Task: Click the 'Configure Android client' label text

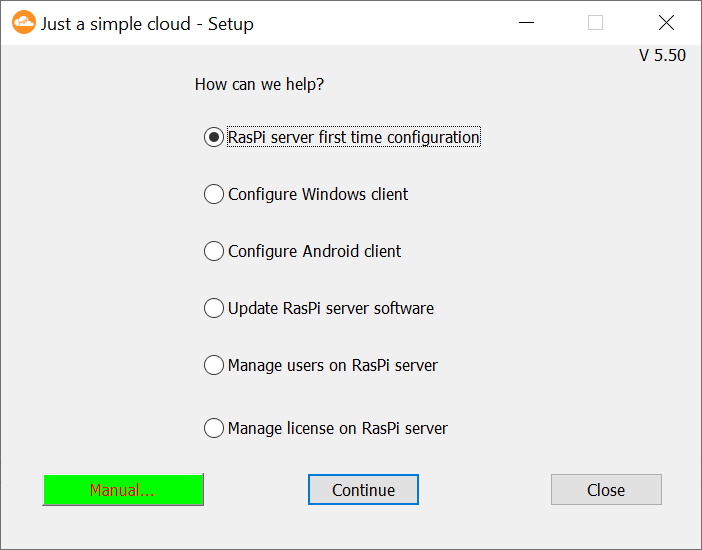Action: point(314,252)
